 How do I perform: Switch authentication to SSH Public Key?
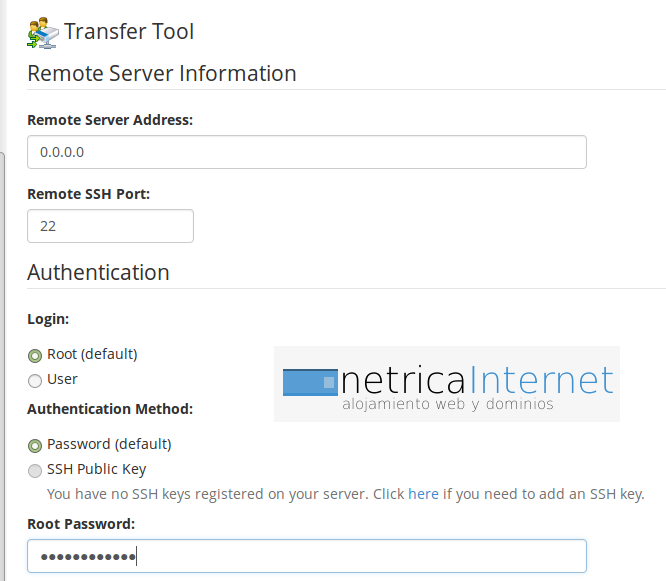coord(35,470)
